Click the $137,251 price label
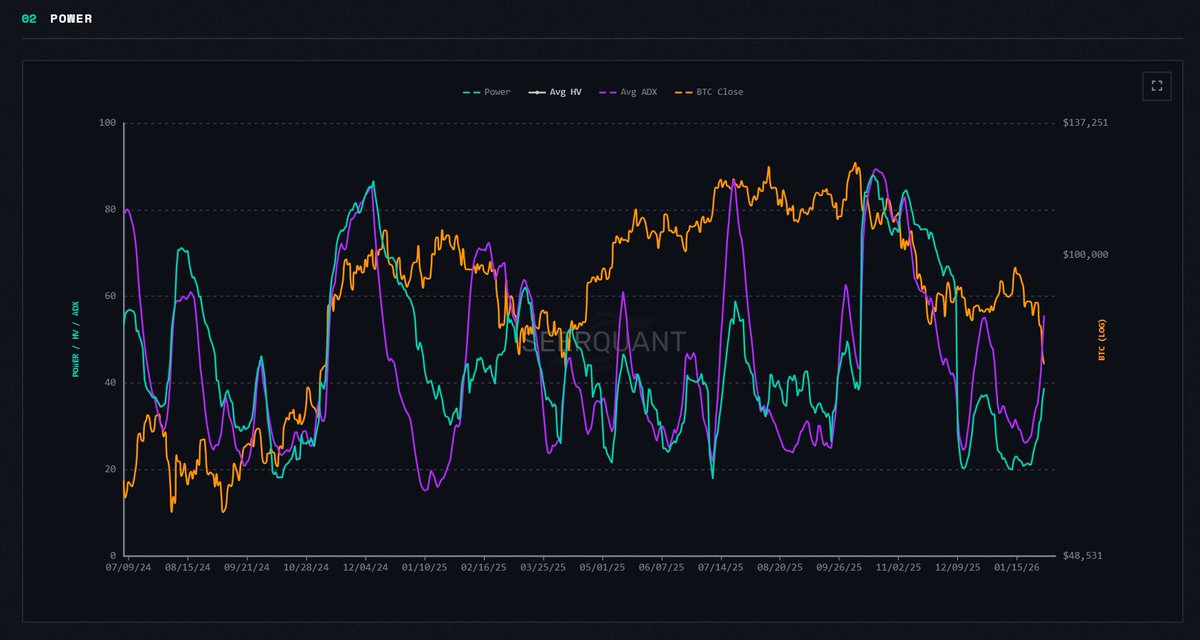Image resolution: width=1200 pixels, height=640 pixels. 1085,122
